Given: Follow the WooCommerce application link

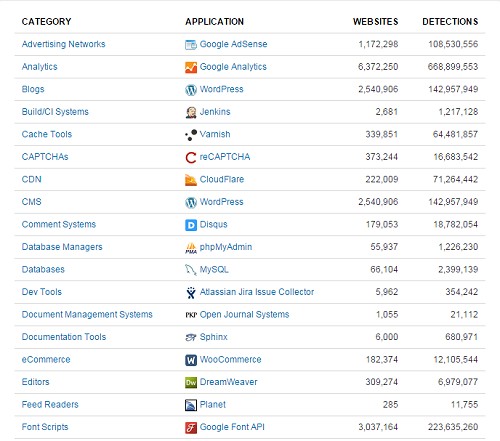Looking at the screenshot, I should (x=230, y=360).
